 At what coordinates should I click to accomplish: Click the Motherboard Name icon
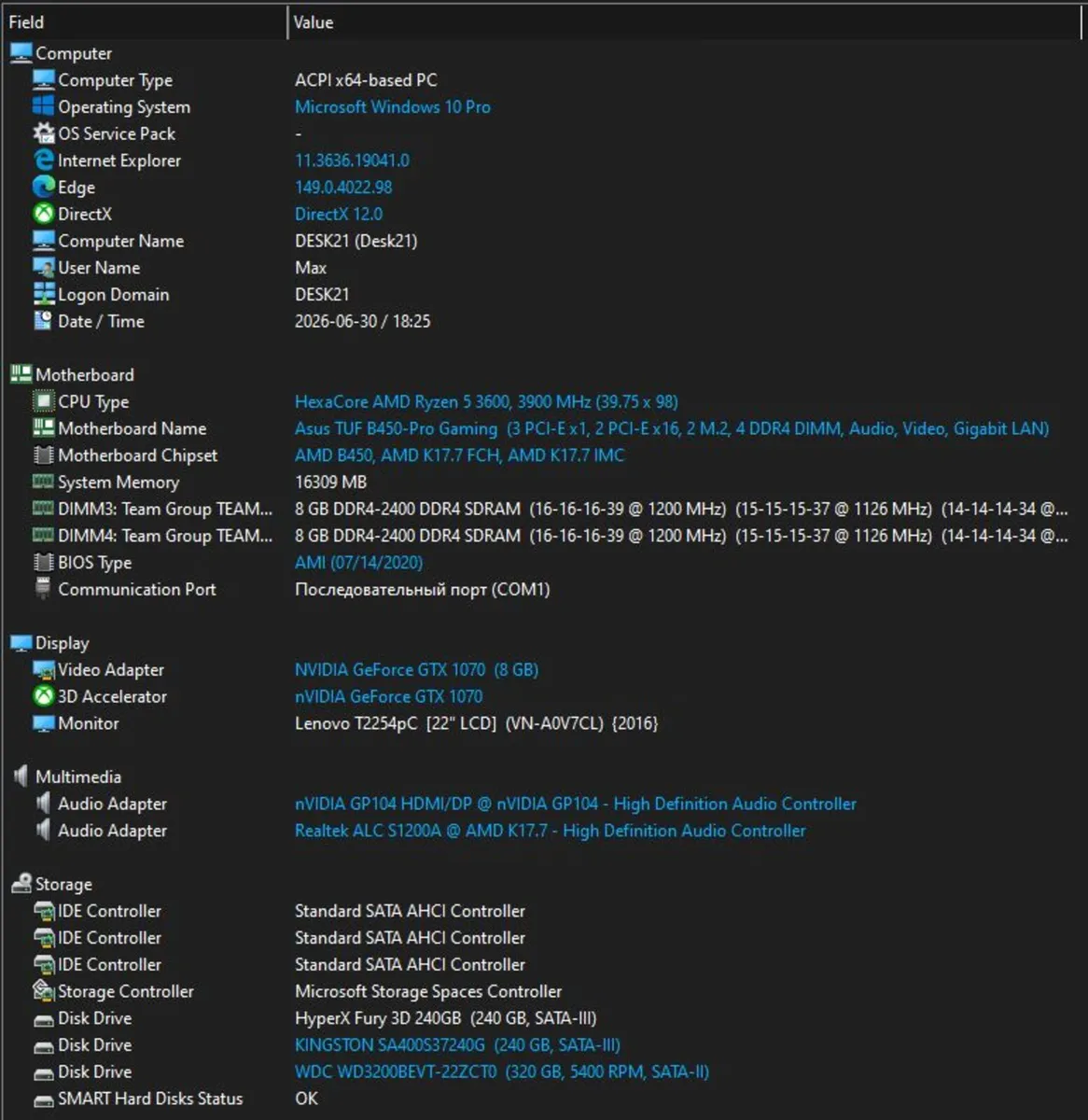[x=43, y=428]
